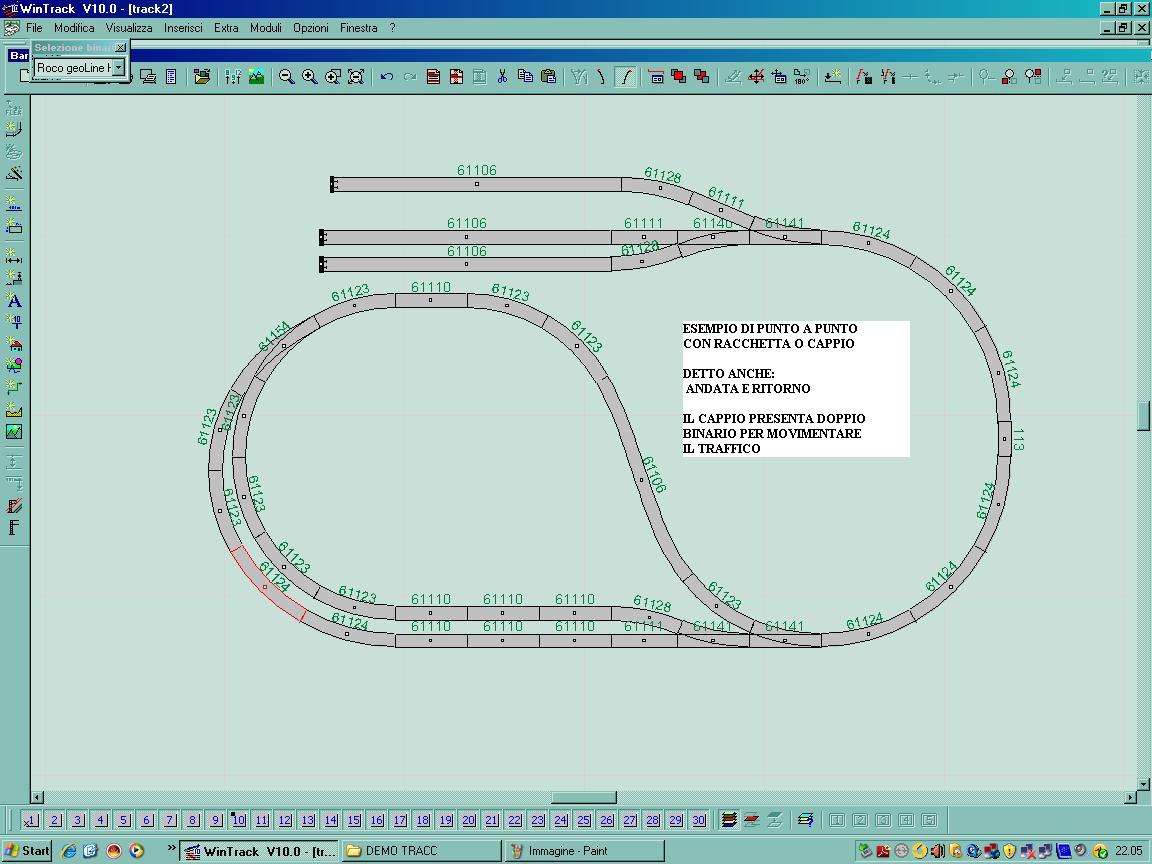
Task: Open the Modifica menu
Action: pos(74,28)
